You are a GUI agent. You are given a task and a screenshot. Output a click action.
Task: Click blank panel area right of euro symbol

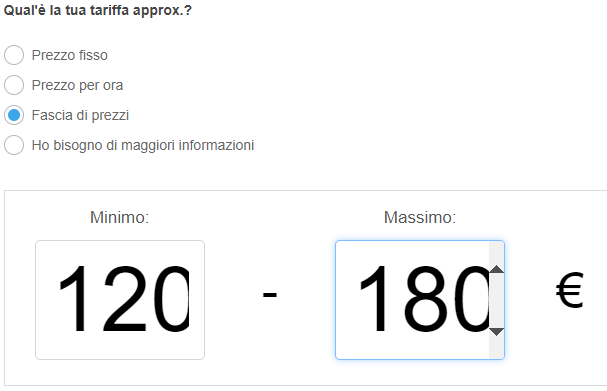595,290
